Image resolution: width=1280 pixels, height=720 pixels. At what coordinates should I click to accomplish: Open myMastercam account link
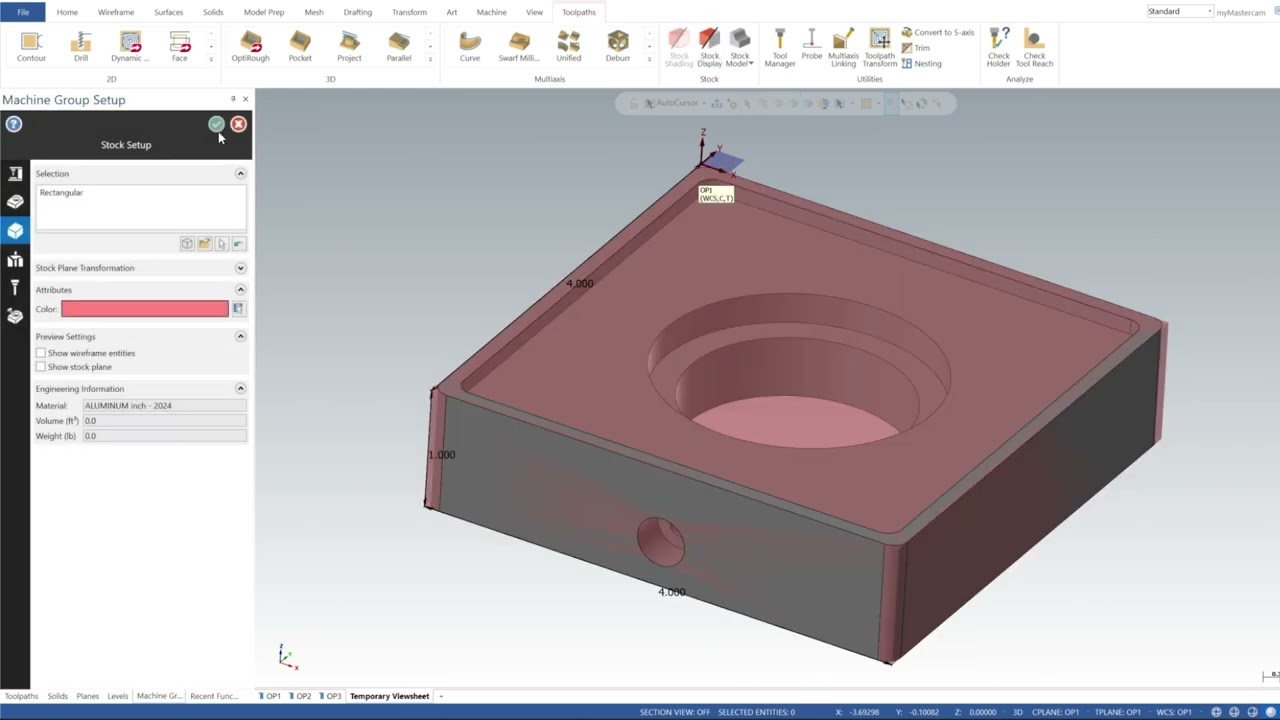(x=1241, y=12)
